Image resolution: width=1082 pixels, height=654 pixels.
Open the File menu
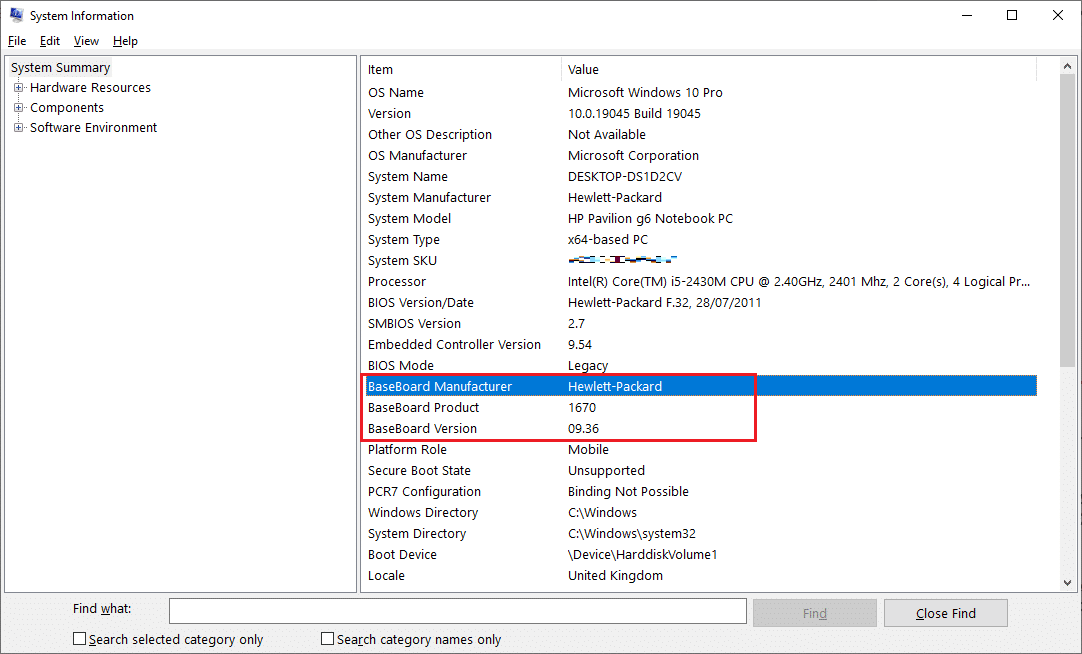(17, 41)
